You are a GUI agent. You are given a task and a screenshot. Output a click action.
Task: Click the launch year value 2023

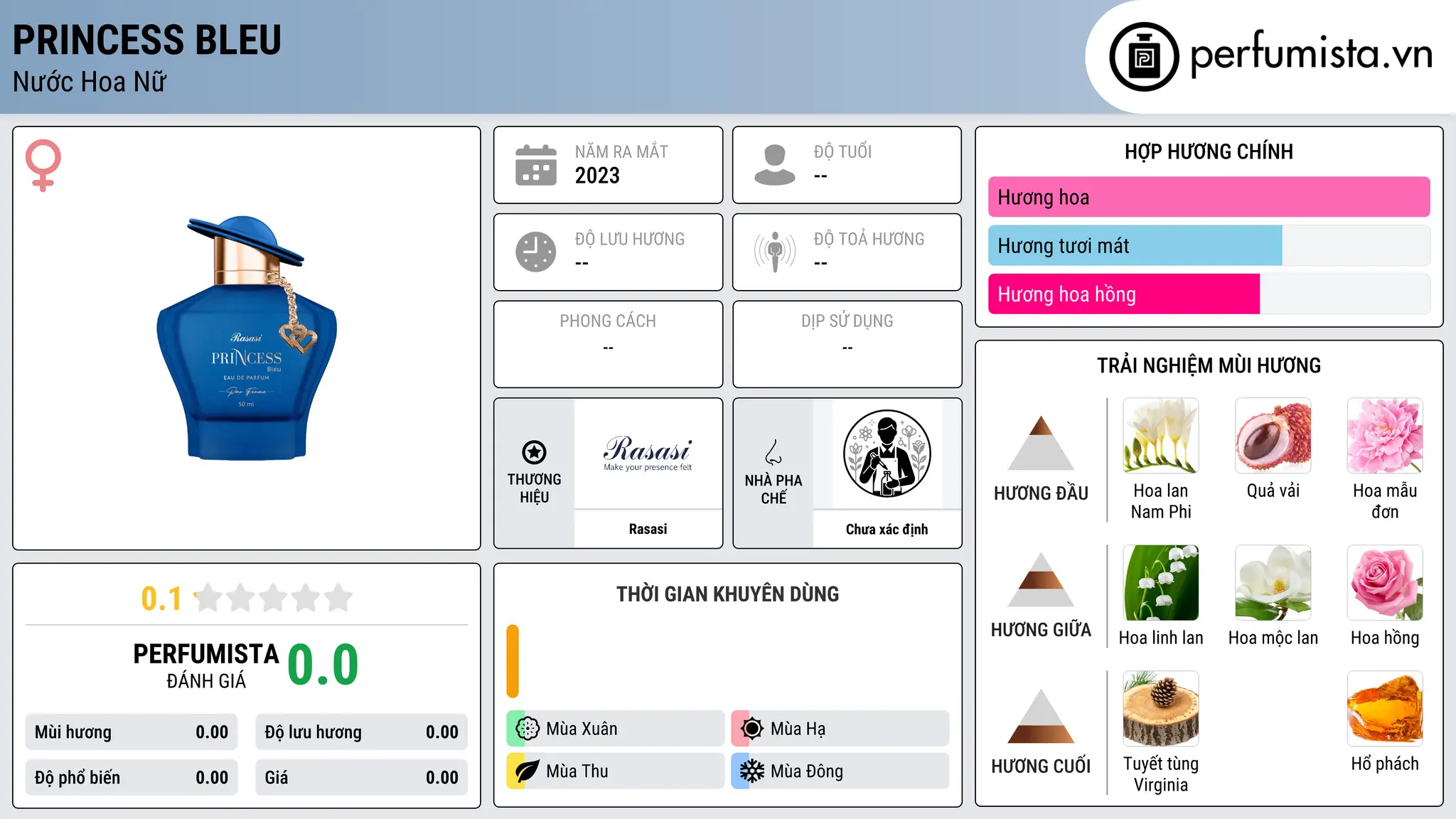[597, 176]
